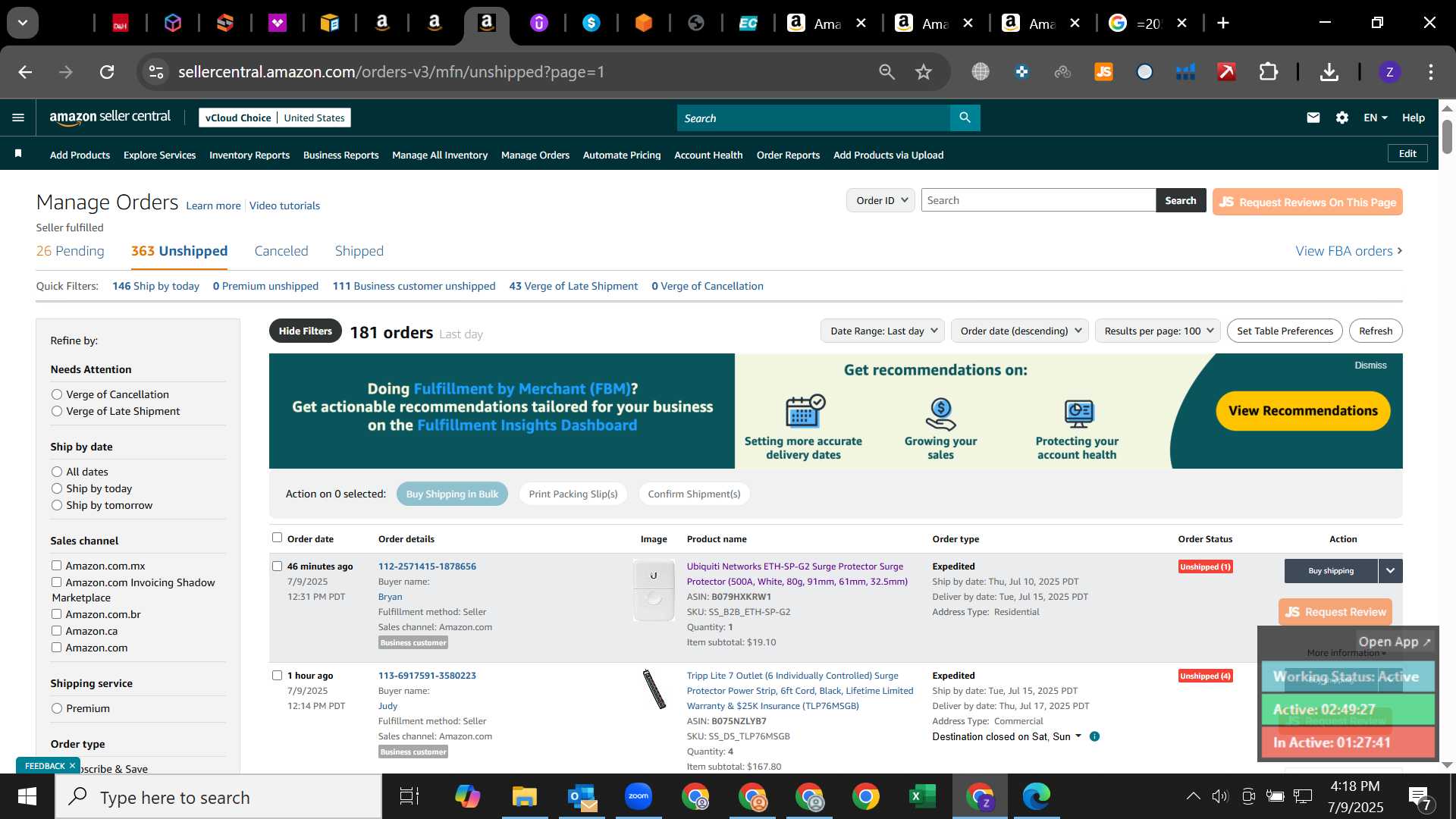1456x819 pixels.
Task: Select order 113-6917591-3580223 checkbox
Action: pos(277,675)
